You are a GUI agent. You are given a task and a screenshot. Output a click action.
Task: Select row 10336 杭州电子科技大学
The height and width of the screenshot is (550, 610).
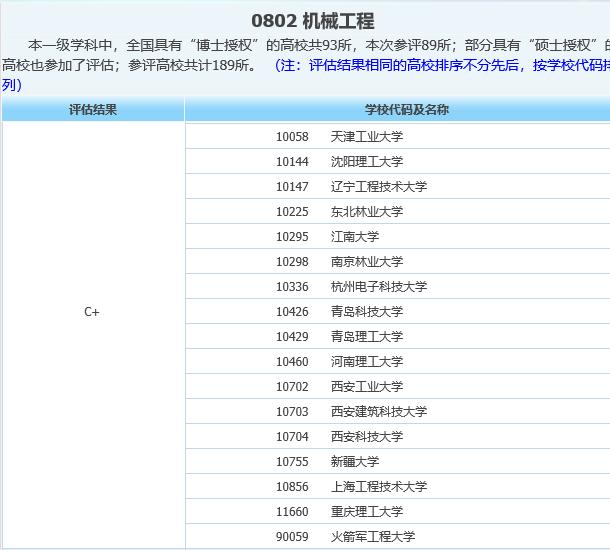398,286
